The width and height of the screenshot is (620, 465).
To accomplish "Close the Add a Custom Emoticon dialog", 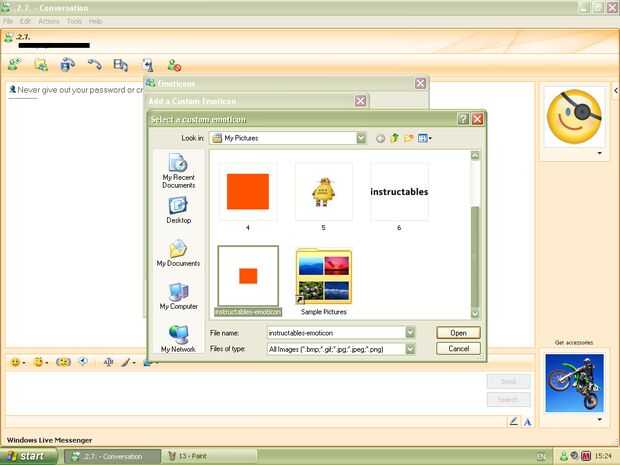I will pos(360,101).
